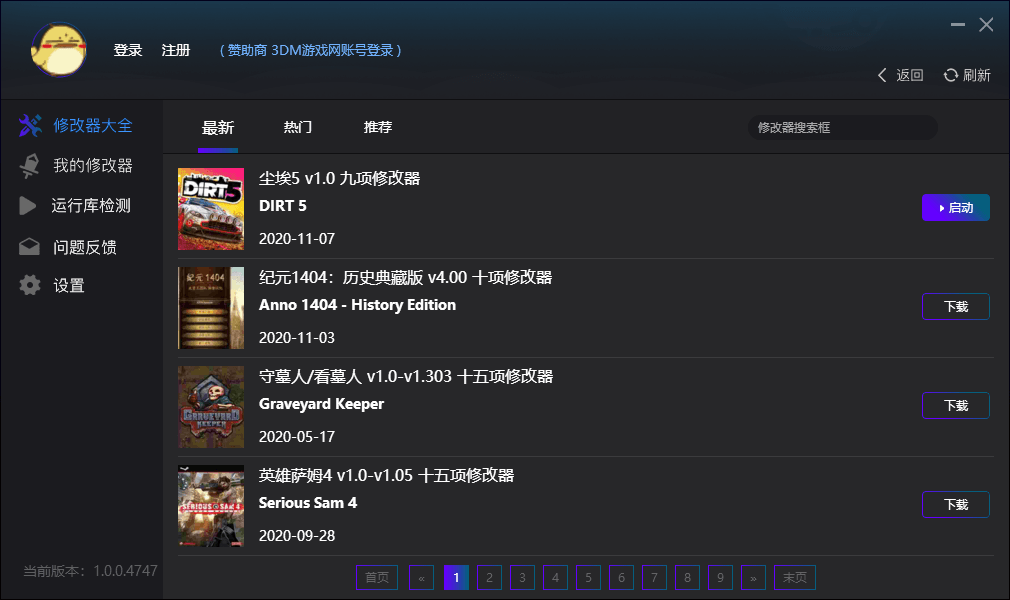Select the 最新 tab

tap(218, 128)
